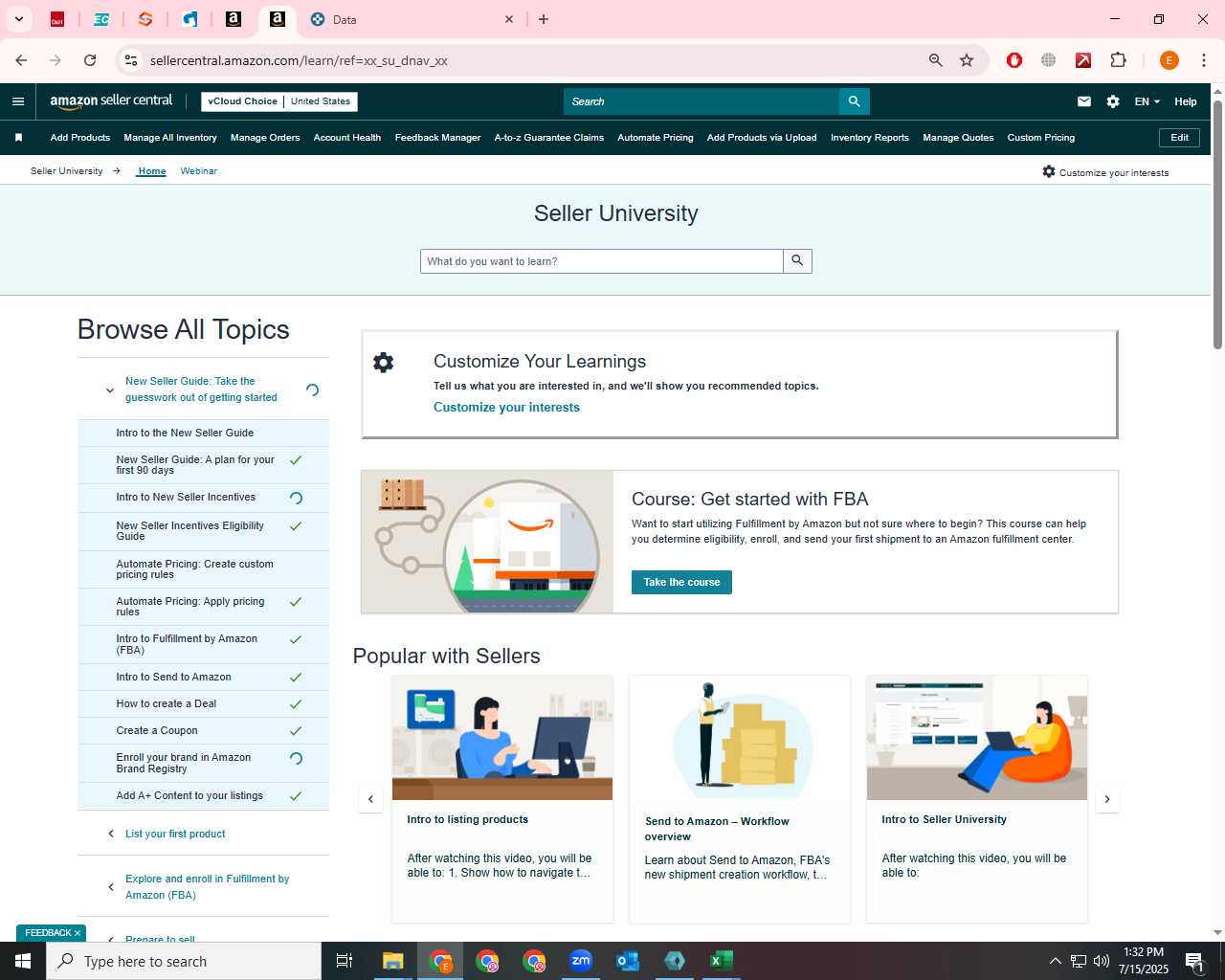Viewport: 1225px width, 980px height.
Task: Open Intro to listing products video thumbnail
Action: [502, 738]
